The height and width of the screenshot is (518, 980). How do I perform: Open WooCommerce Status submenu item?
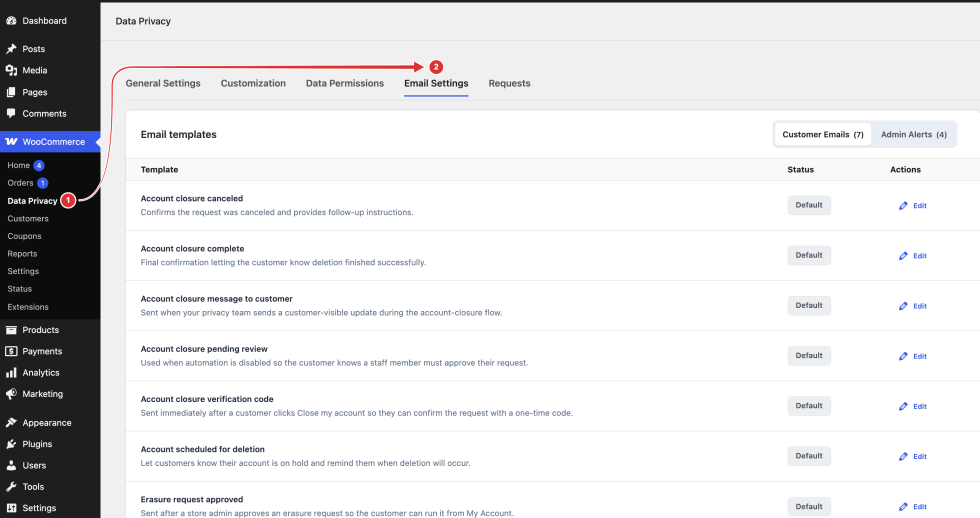19,289
